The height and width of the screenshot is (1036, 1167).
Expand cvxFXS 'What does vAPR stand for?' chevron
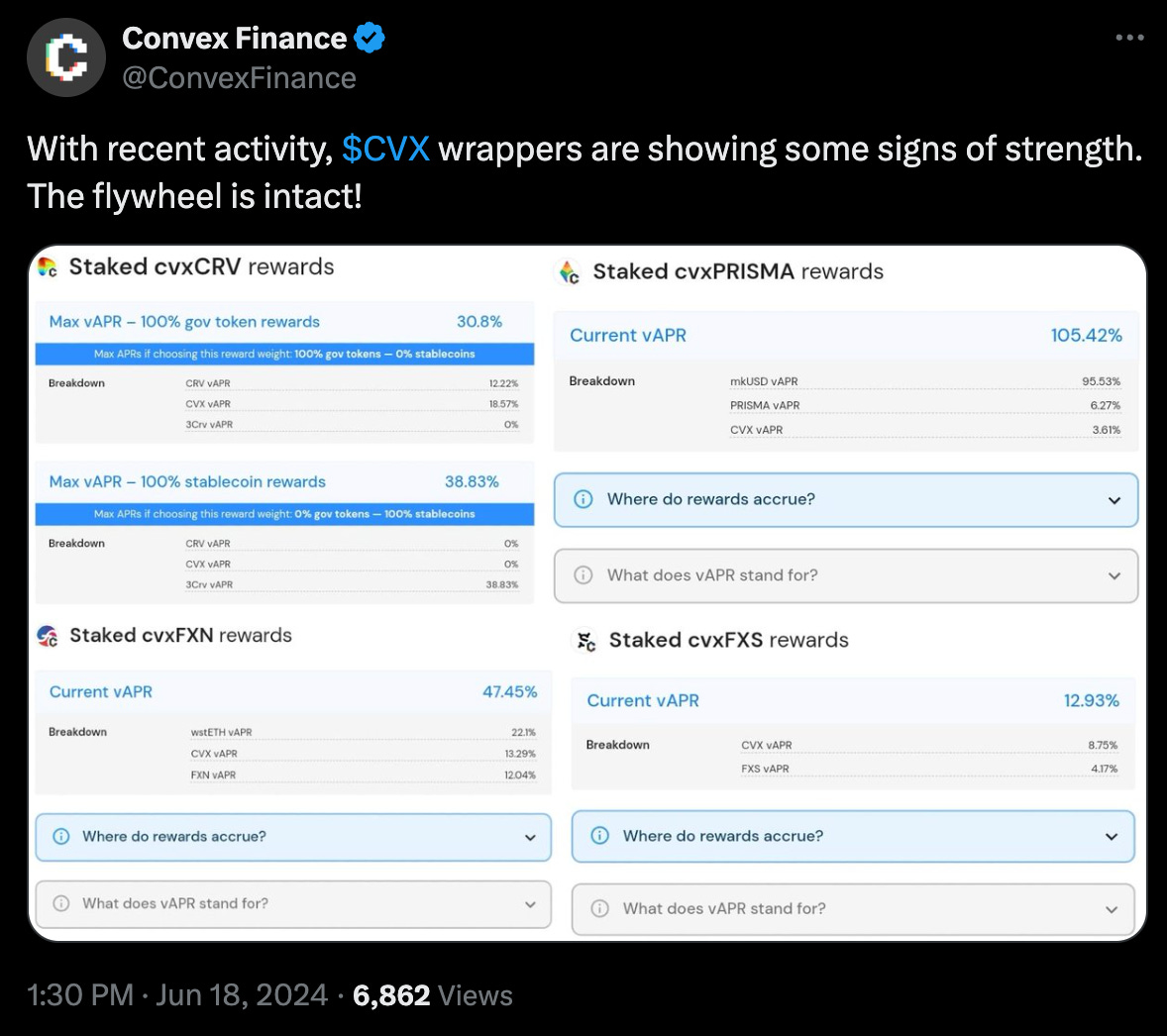pos(1112,909)
